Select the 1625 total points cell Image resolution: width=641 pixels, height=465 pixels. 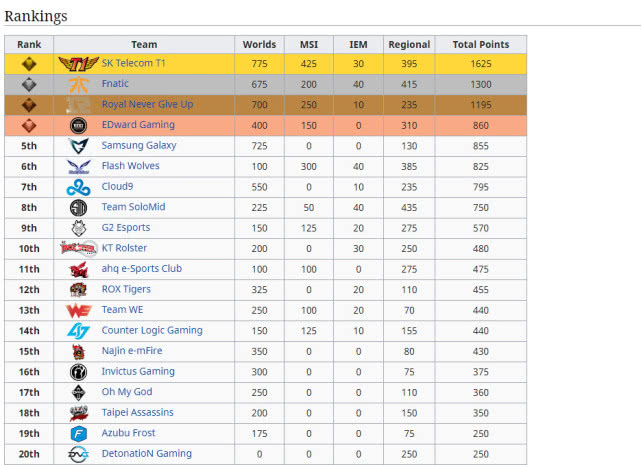point(481,64)
